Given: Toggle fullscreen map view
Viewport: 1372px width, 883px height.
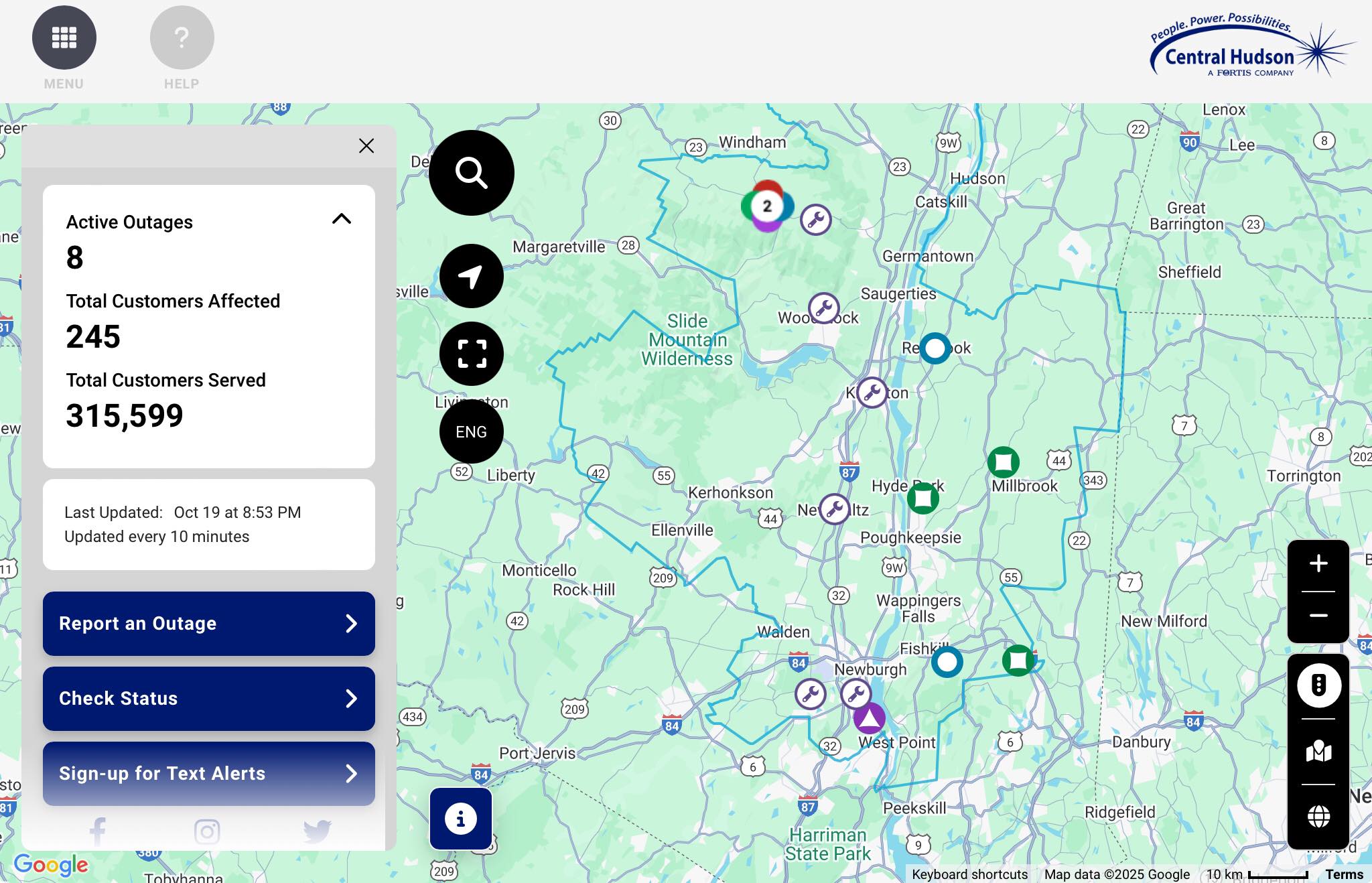Looking at the screenshot, I should click(x=472, y=354).
